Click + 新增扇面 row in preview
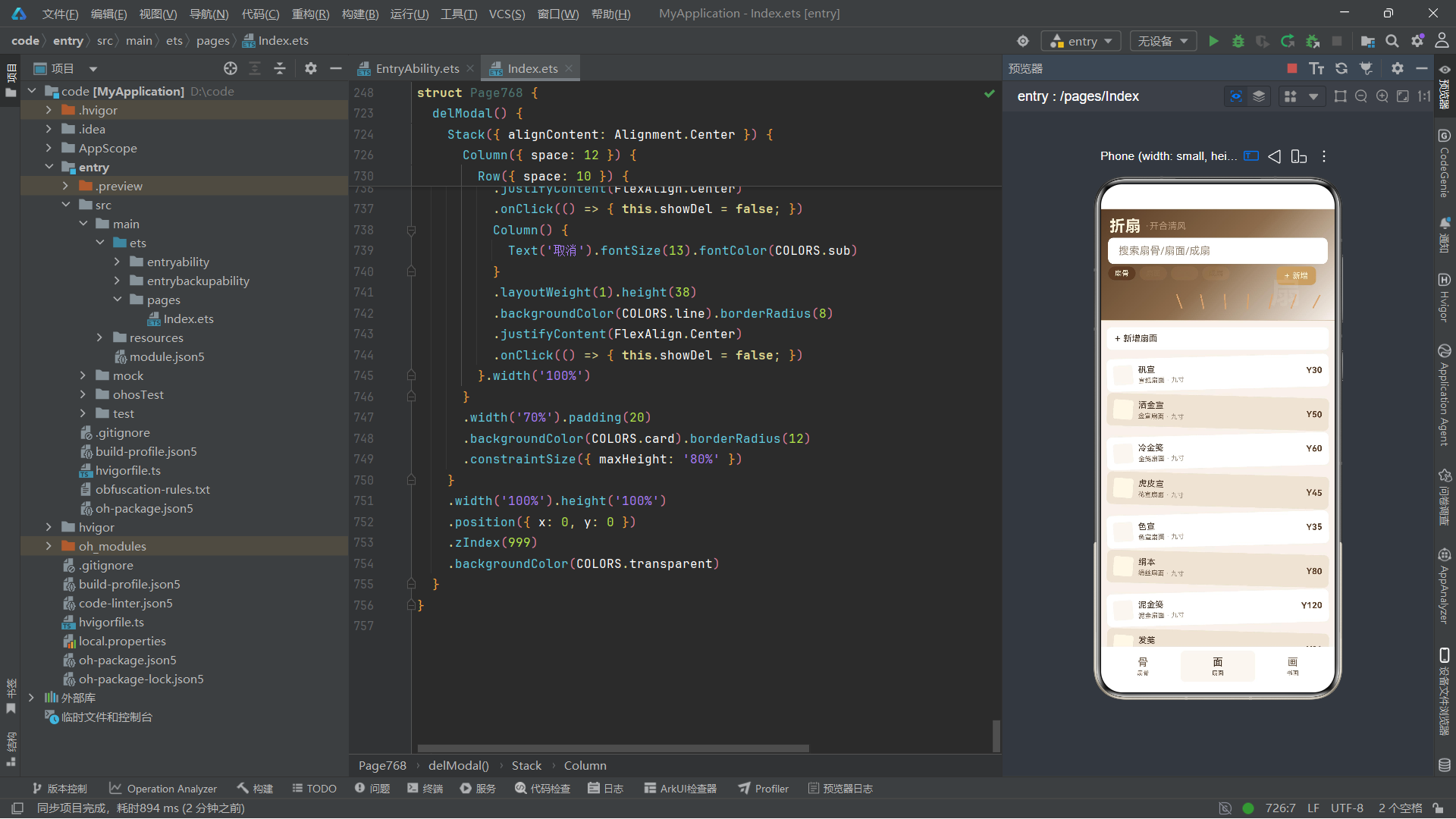 tap(1217, 338)
